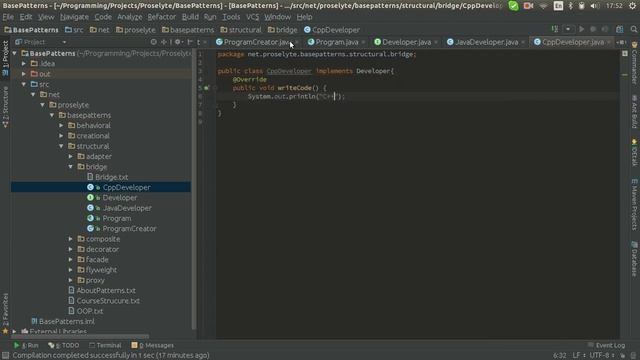Select ProgramCreator class in tree

coord(122,229)
